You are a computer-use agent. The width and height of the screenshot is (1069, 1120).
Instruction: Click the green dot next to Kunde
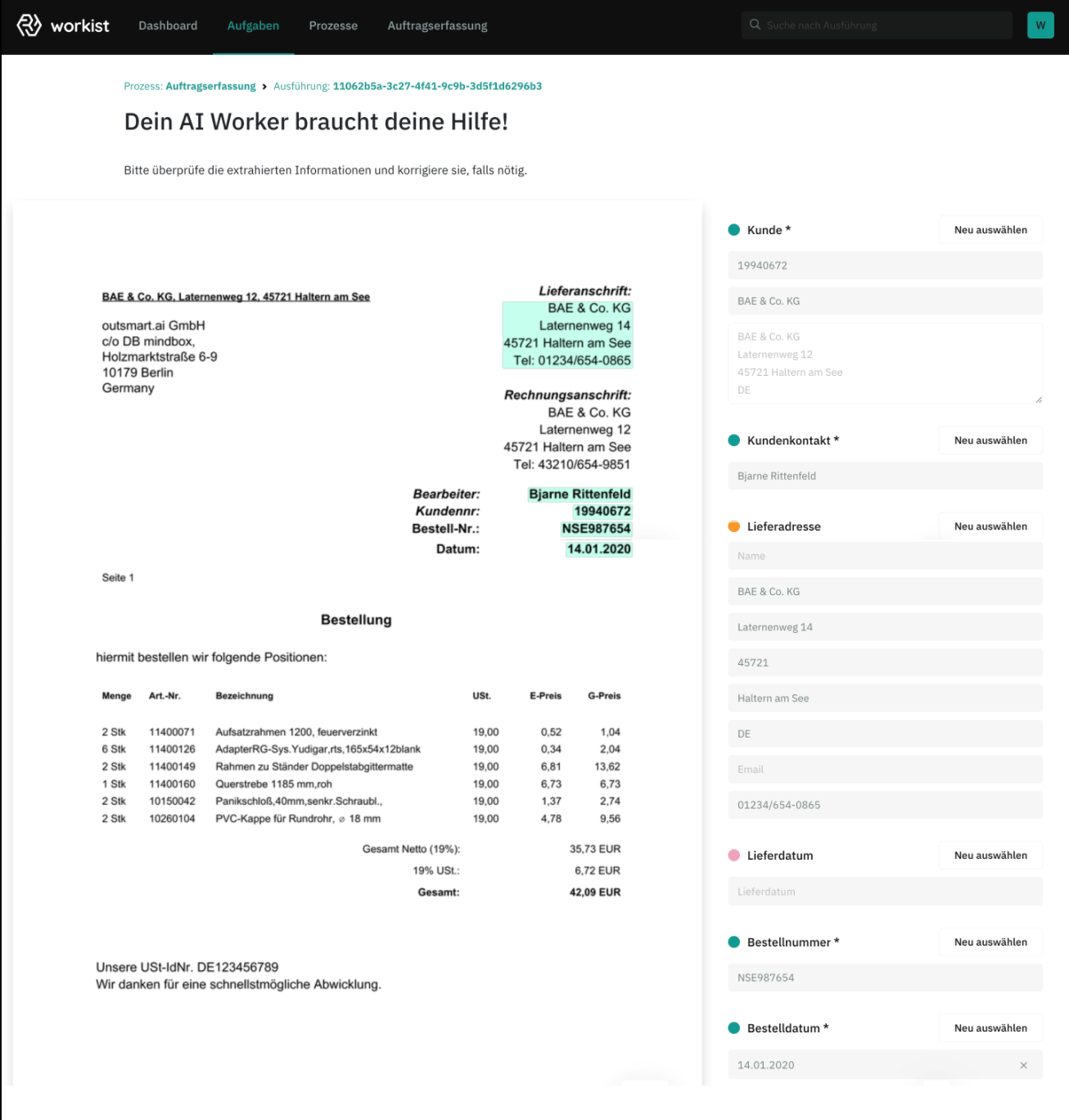point(734,230)
